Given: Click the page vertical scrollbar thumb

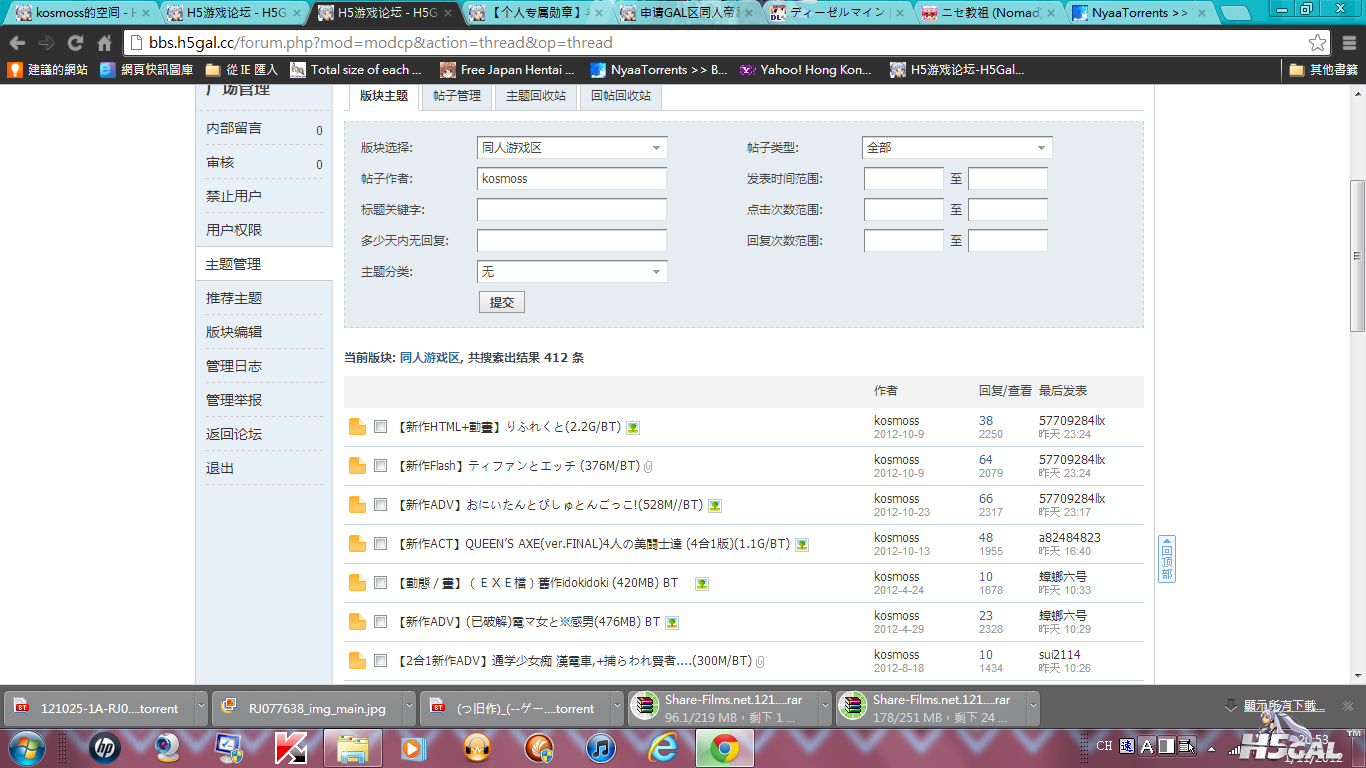Looking at the screenshot, I should tap(1357, 255).
